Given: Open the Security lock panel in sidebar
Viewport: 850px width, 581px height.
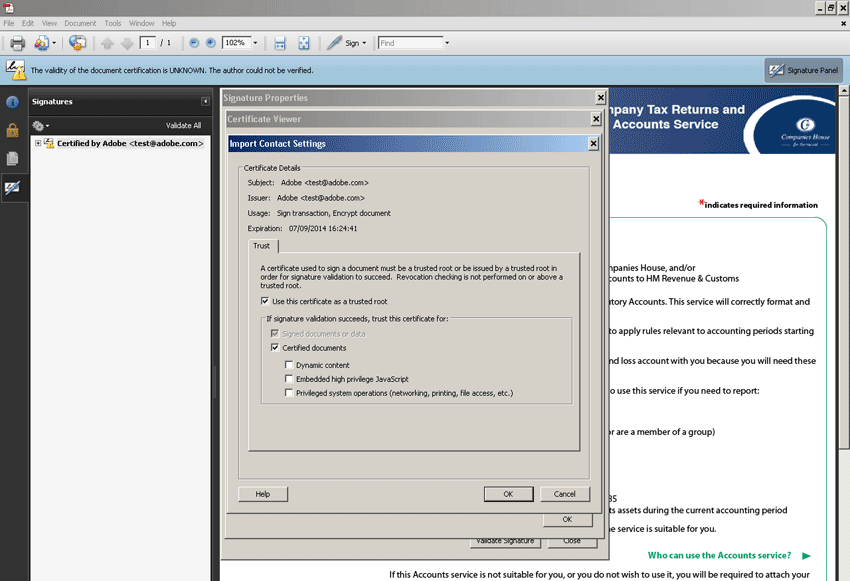Looking at the screenshot, I should tap(13, 130).
